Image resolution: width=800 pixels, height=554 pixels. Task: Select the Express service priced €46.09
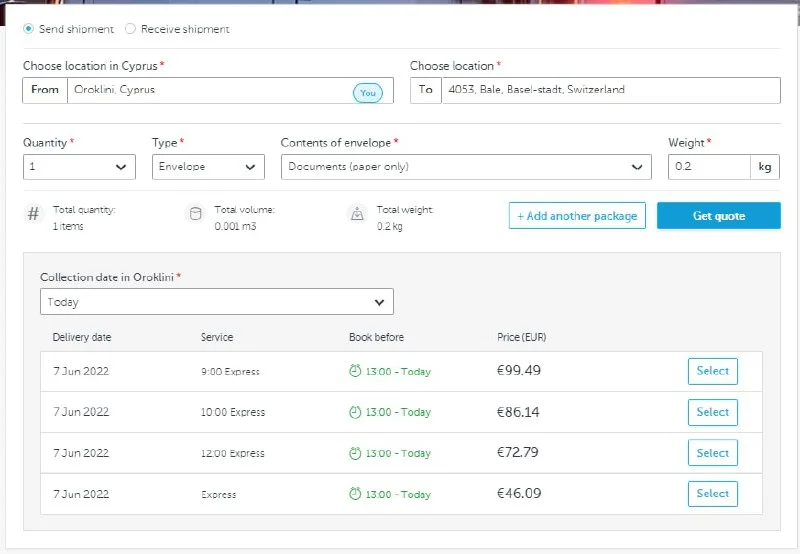(712, 494)
